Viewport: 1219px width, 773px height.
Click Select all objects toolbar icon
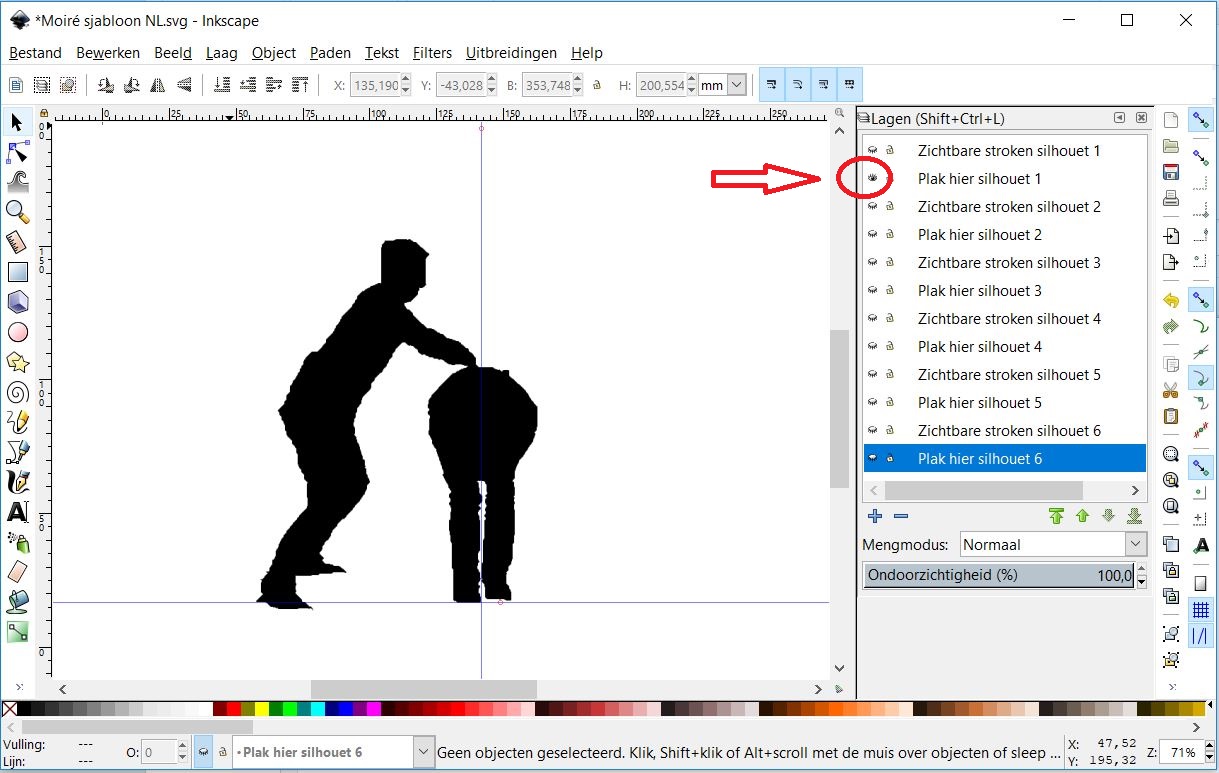click(17, 85)
